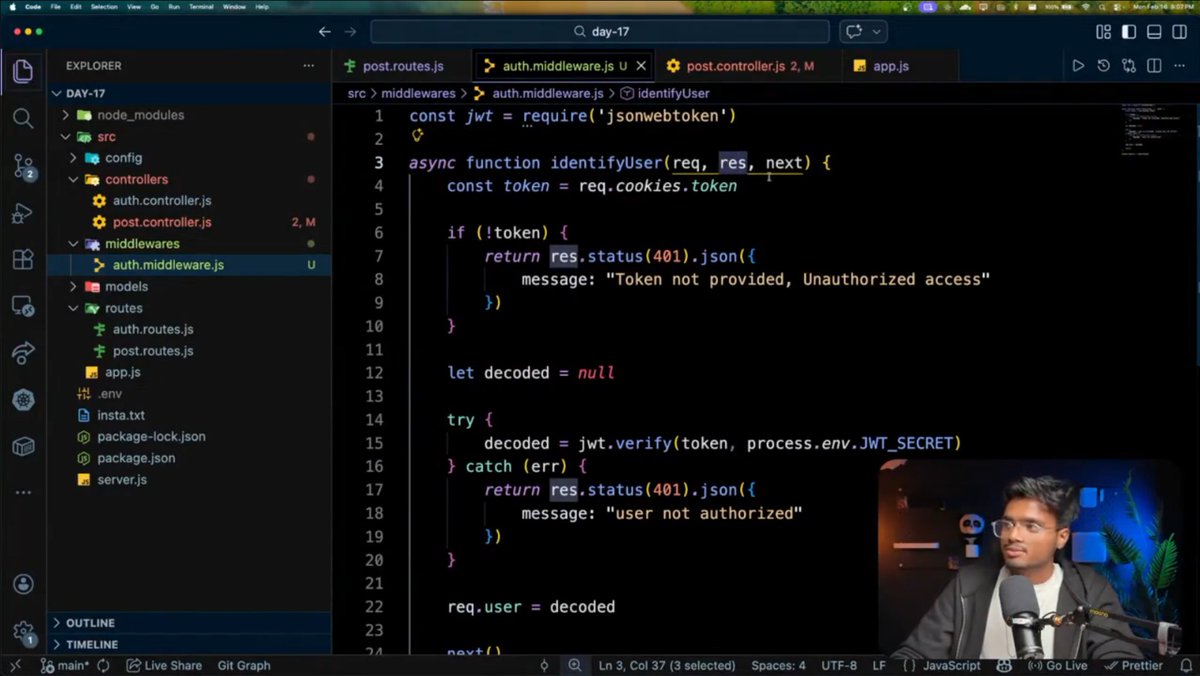Synchronize changes icon in status bar

coord(105,665)
